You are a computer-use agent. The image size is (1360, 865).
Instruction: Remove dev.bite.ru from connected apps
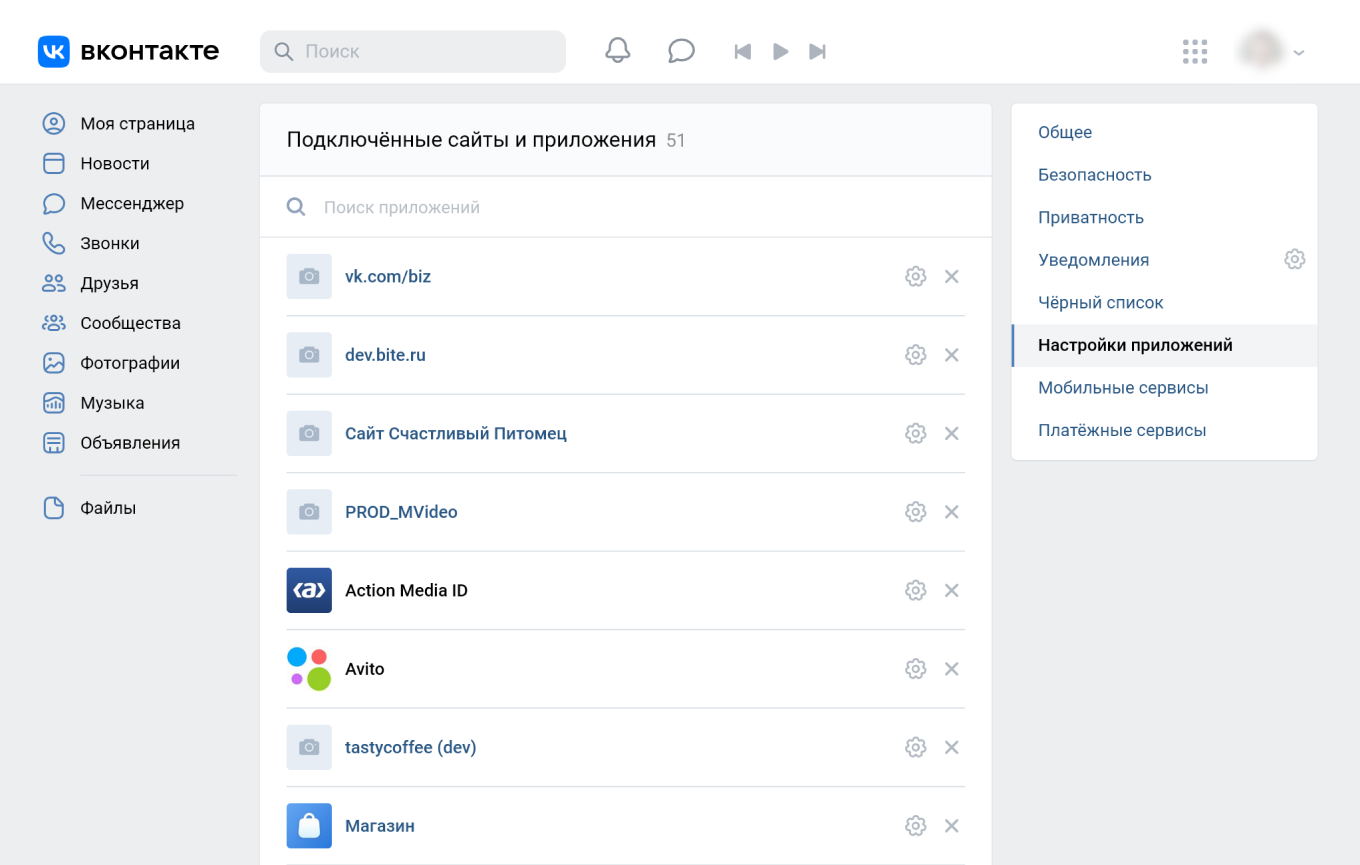[x=952, y=355]
